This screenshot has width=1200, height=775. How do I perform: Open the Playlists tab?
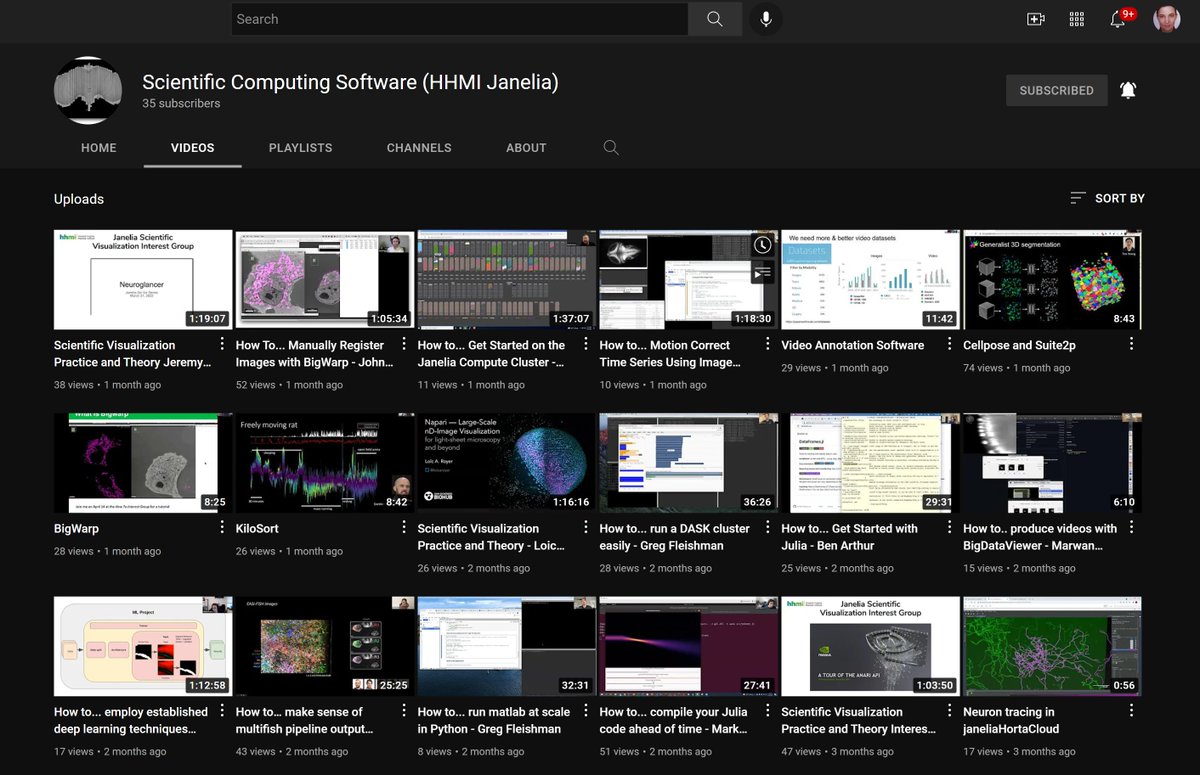point(300,148)
